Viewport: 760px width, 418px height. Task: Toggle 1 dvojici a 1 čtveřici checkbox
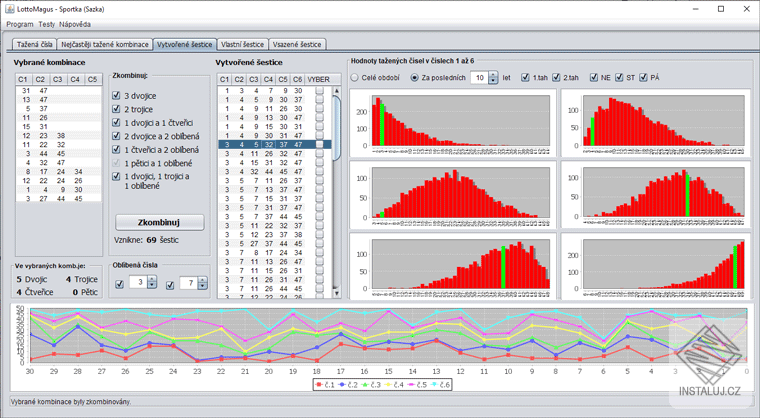116,123
